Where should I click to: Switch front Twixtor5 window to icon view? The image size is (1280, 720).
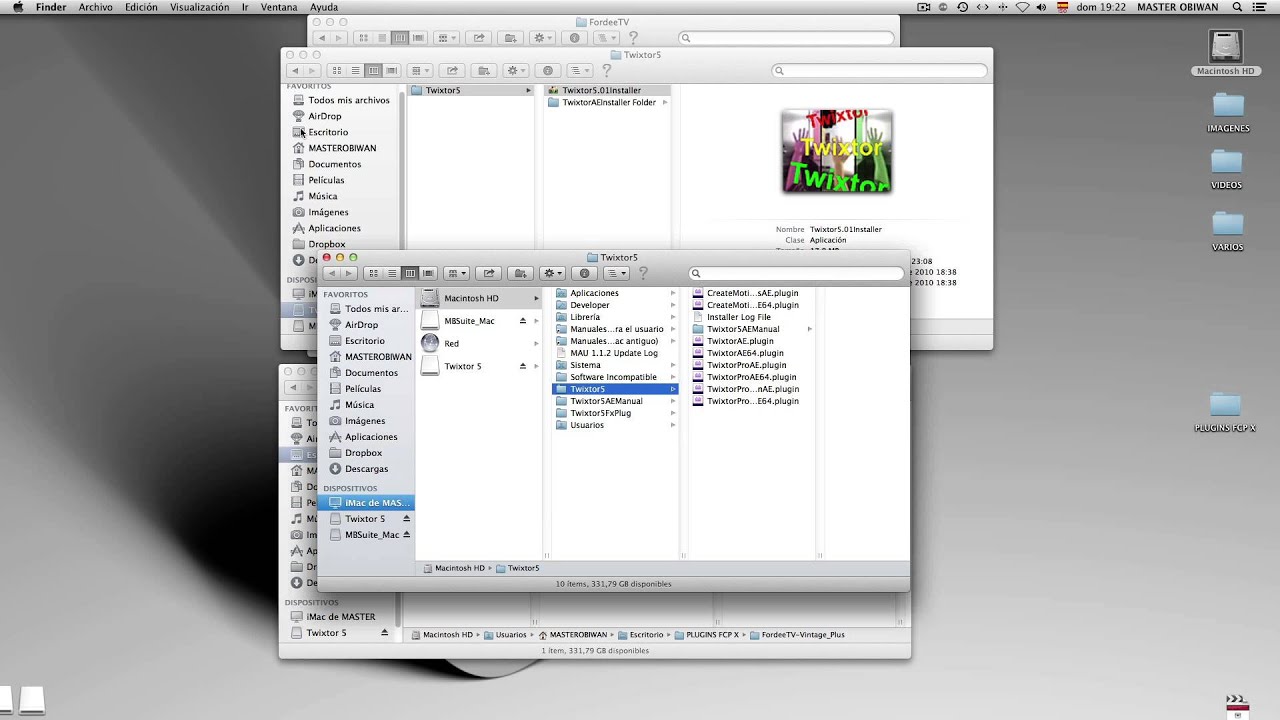click(x=374, y=273)
